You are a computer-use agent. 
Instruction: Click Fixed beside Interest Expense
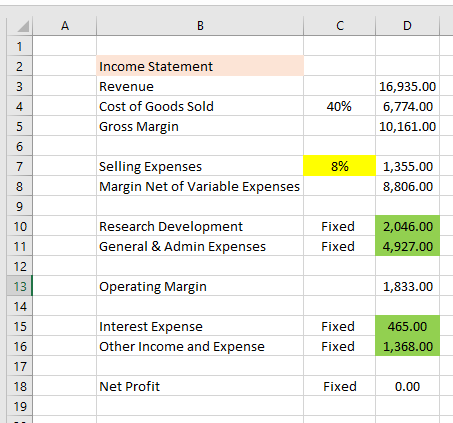pyautogui.click(x=340, y=326)
